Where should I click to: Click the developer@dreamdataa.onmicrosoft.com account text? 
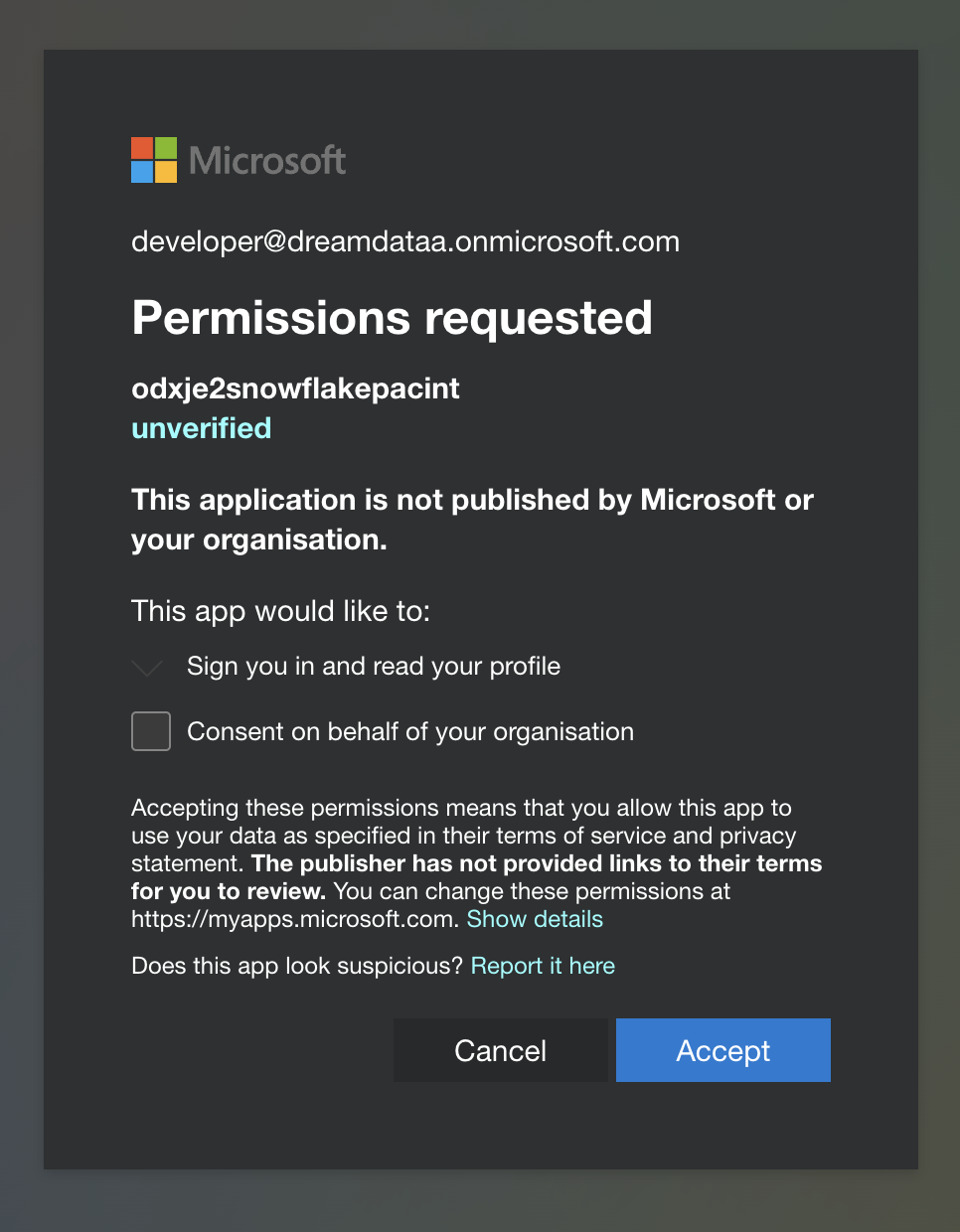point(405,241)
